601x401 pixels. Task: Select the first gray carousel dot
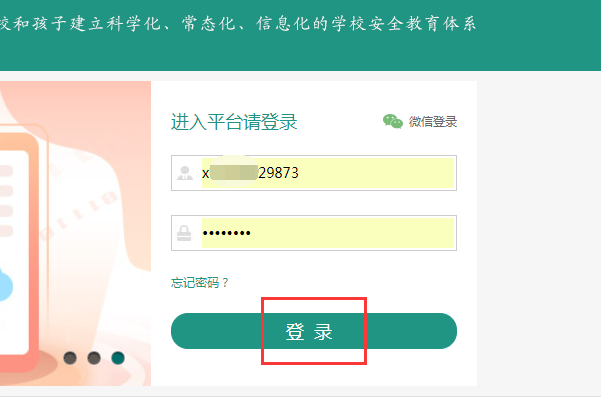tap(70, 358)
